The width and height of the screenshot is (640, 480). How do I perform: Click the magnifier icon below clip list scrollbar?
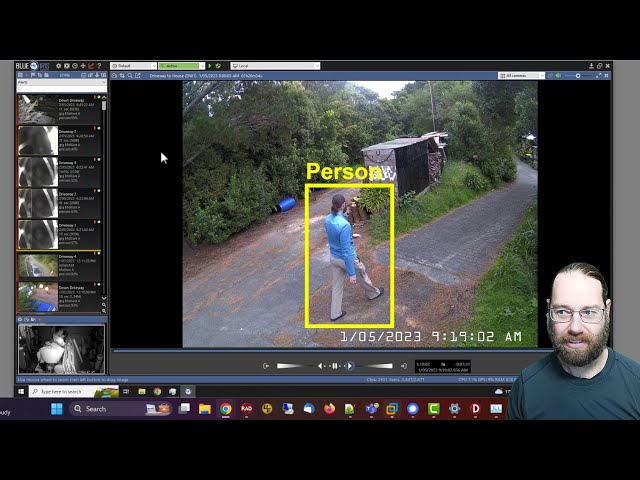point(104,305)
